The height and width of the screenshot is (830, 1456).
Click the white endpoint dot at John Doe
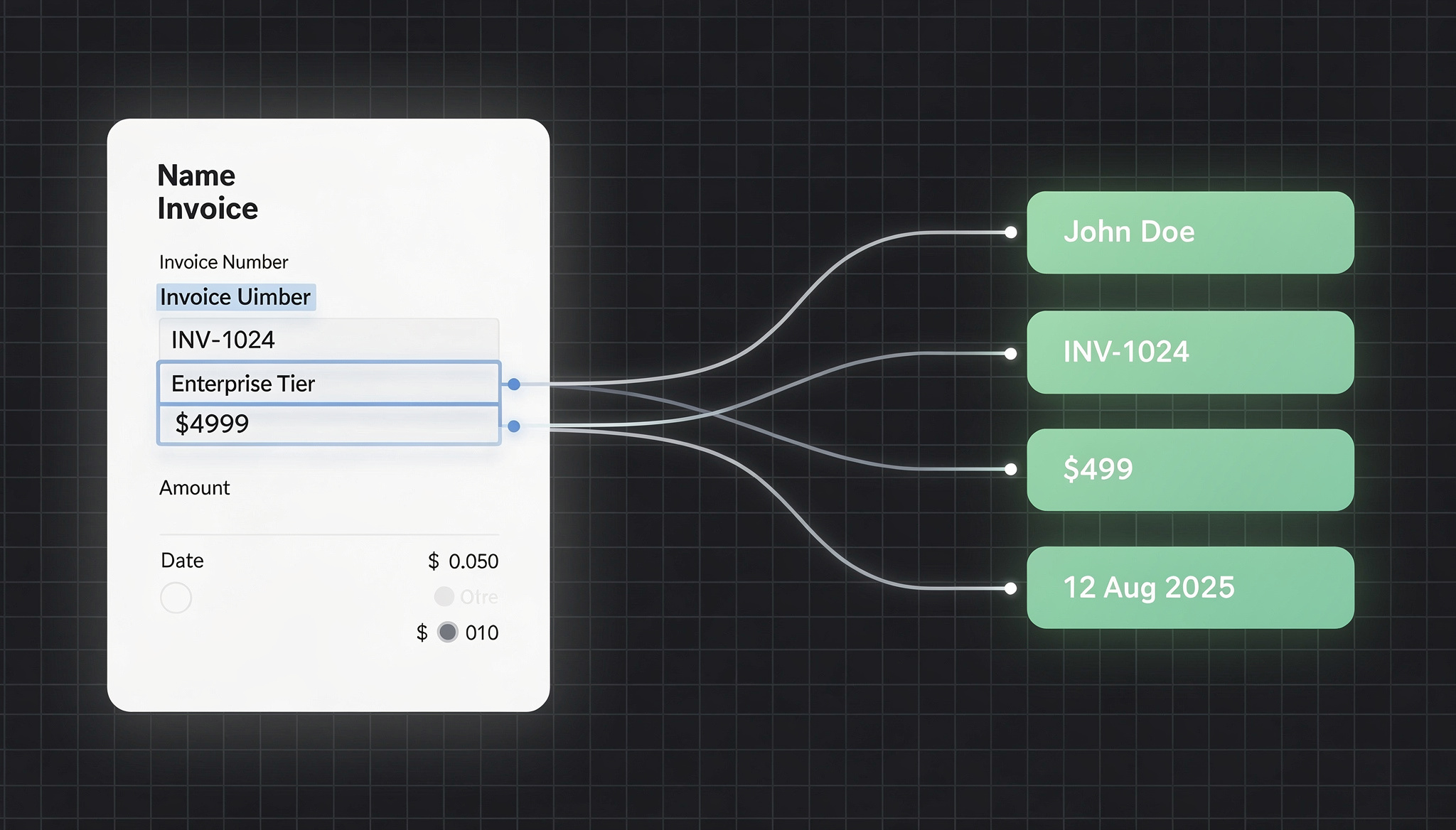[x=1010, y=232]
